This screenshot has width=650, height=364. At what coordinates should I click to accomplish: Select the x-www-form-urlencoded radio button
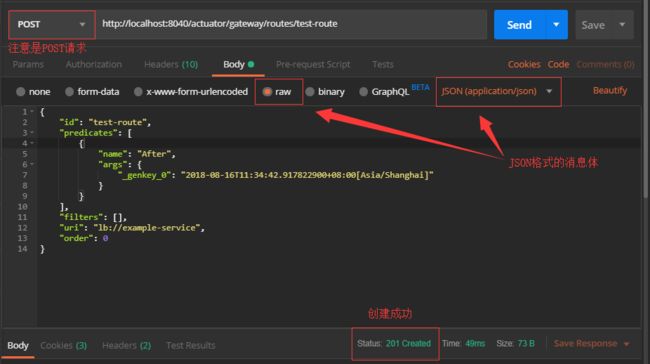pos(138,92)
